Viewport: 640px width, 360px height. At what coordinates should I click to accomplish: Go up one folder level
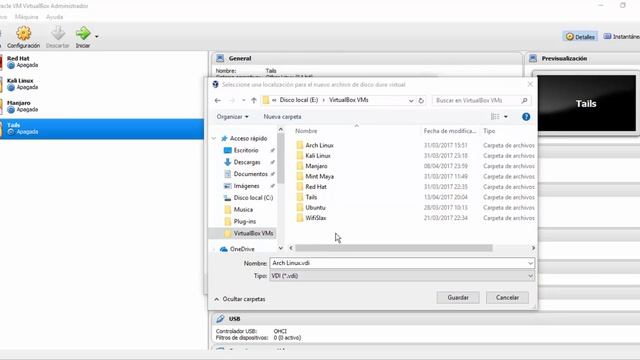[254, 100]
